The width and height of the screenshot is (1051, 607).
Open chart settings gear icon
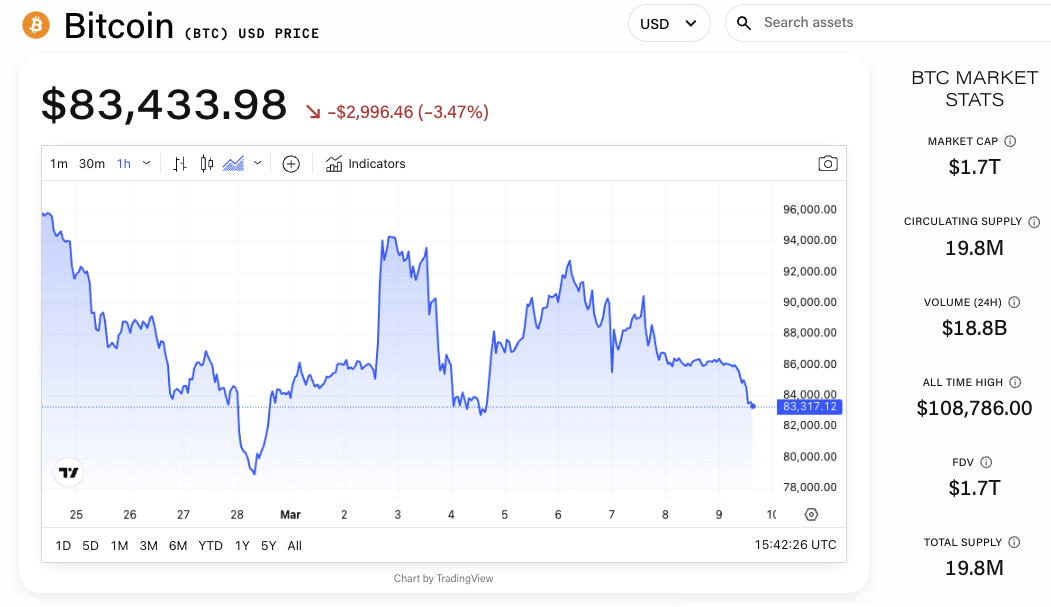click(x=811, y=515)
